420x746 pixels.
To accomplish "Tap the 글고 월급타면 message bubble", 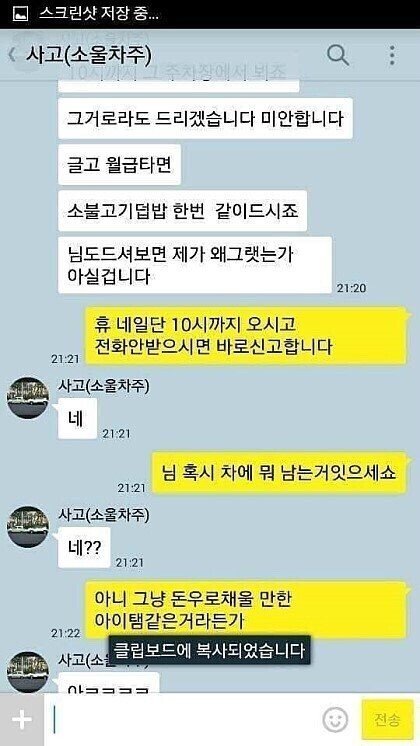I will tap(119, 165).
